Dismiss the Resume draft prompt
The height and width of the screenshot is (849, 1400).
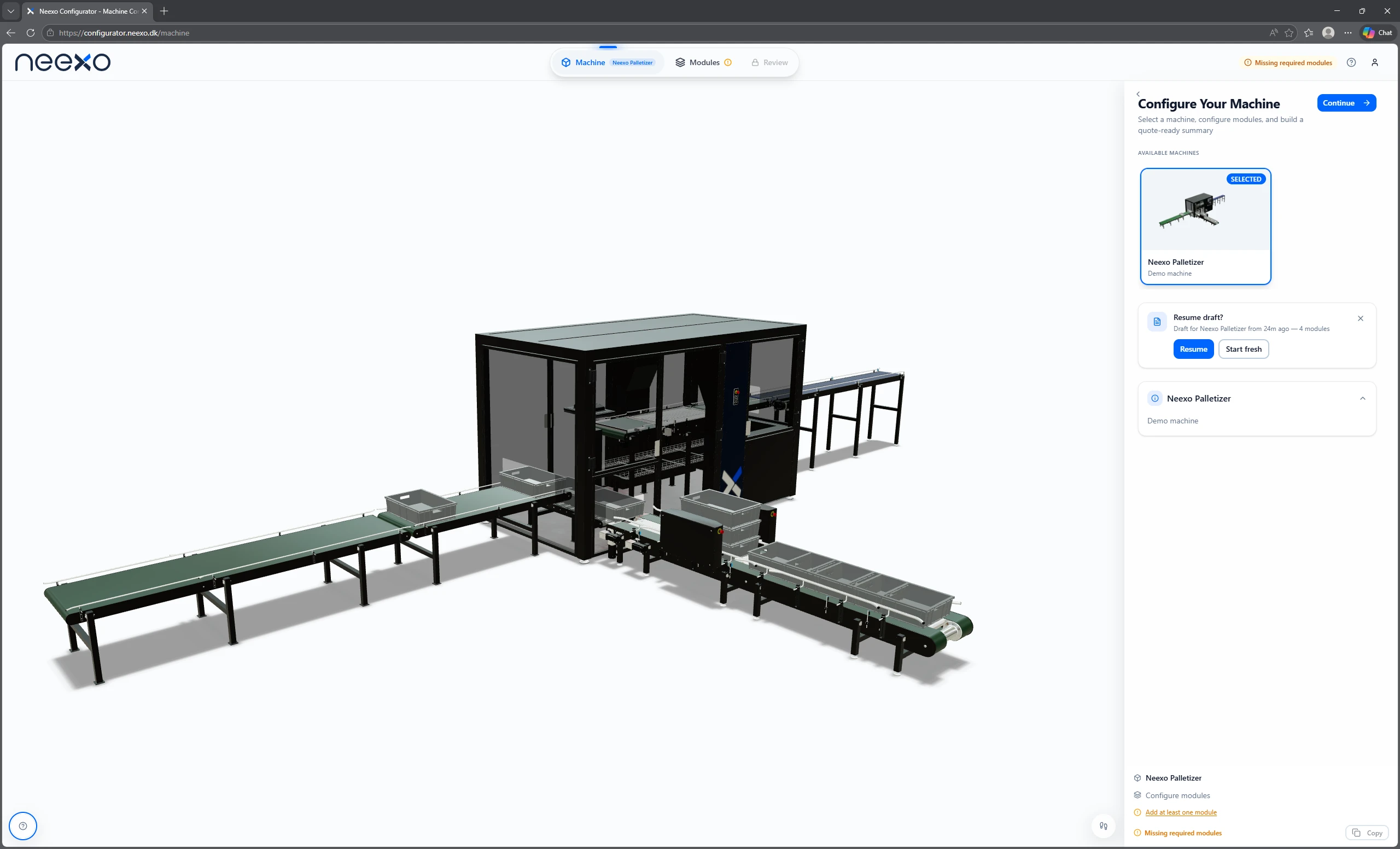[x=1360, y=318]
